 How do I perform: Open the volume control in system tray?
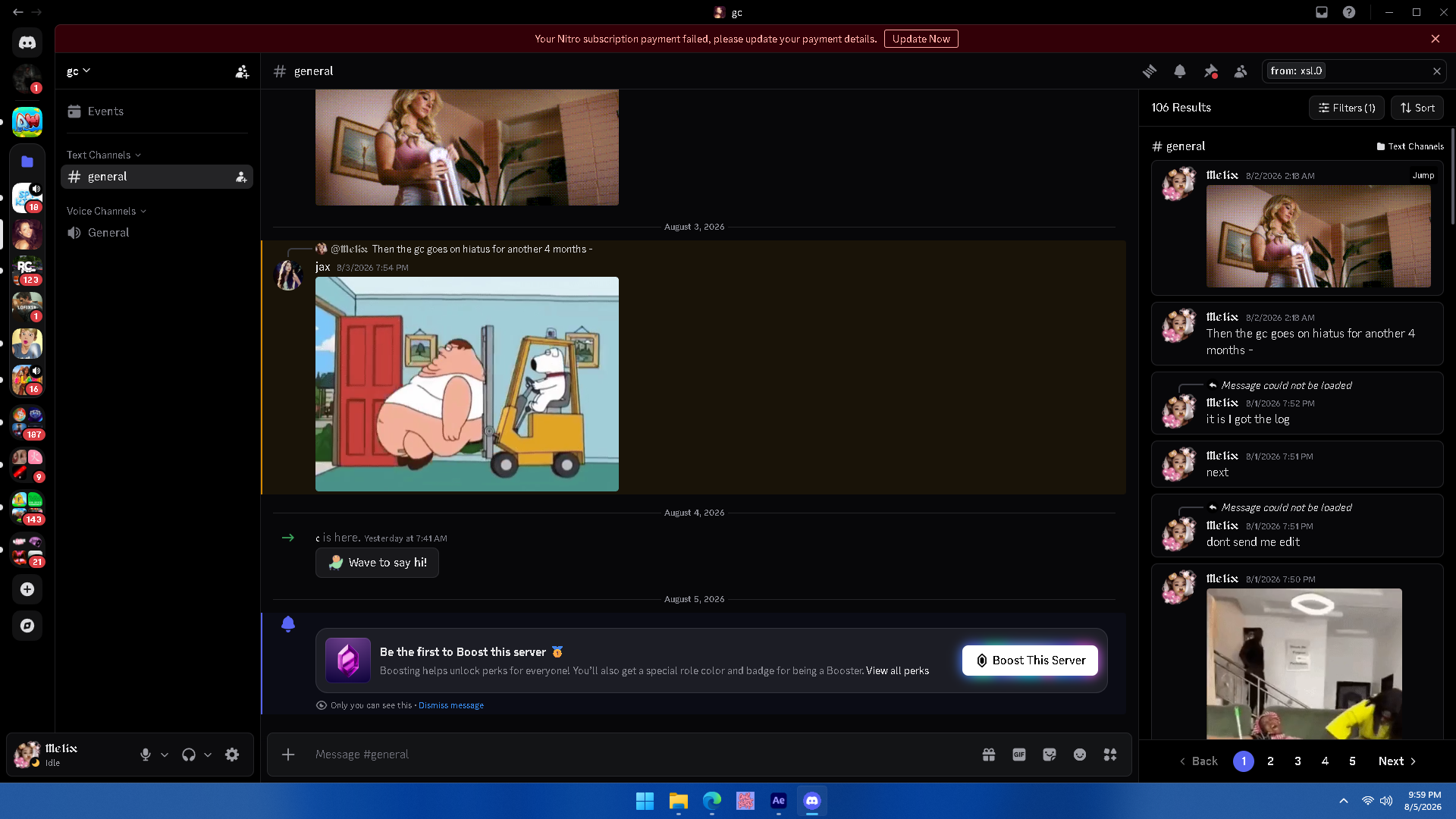pyautogui.click(x=1386, y=801)
